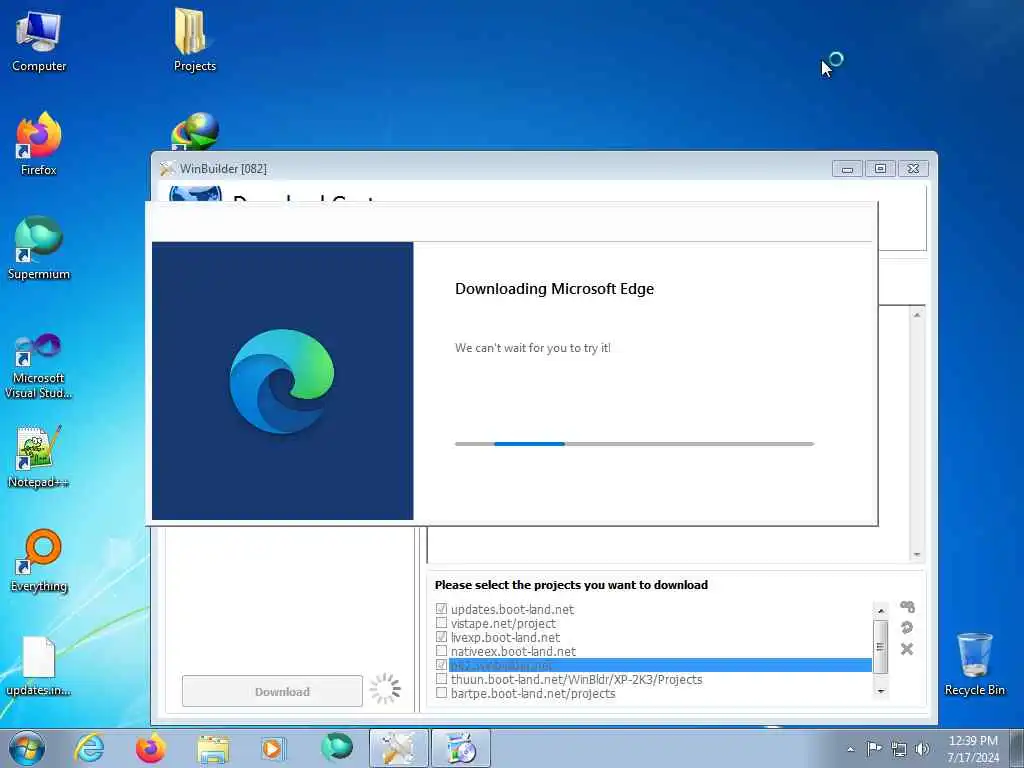Click the Firefox taskbar icon

click(151, 748)
